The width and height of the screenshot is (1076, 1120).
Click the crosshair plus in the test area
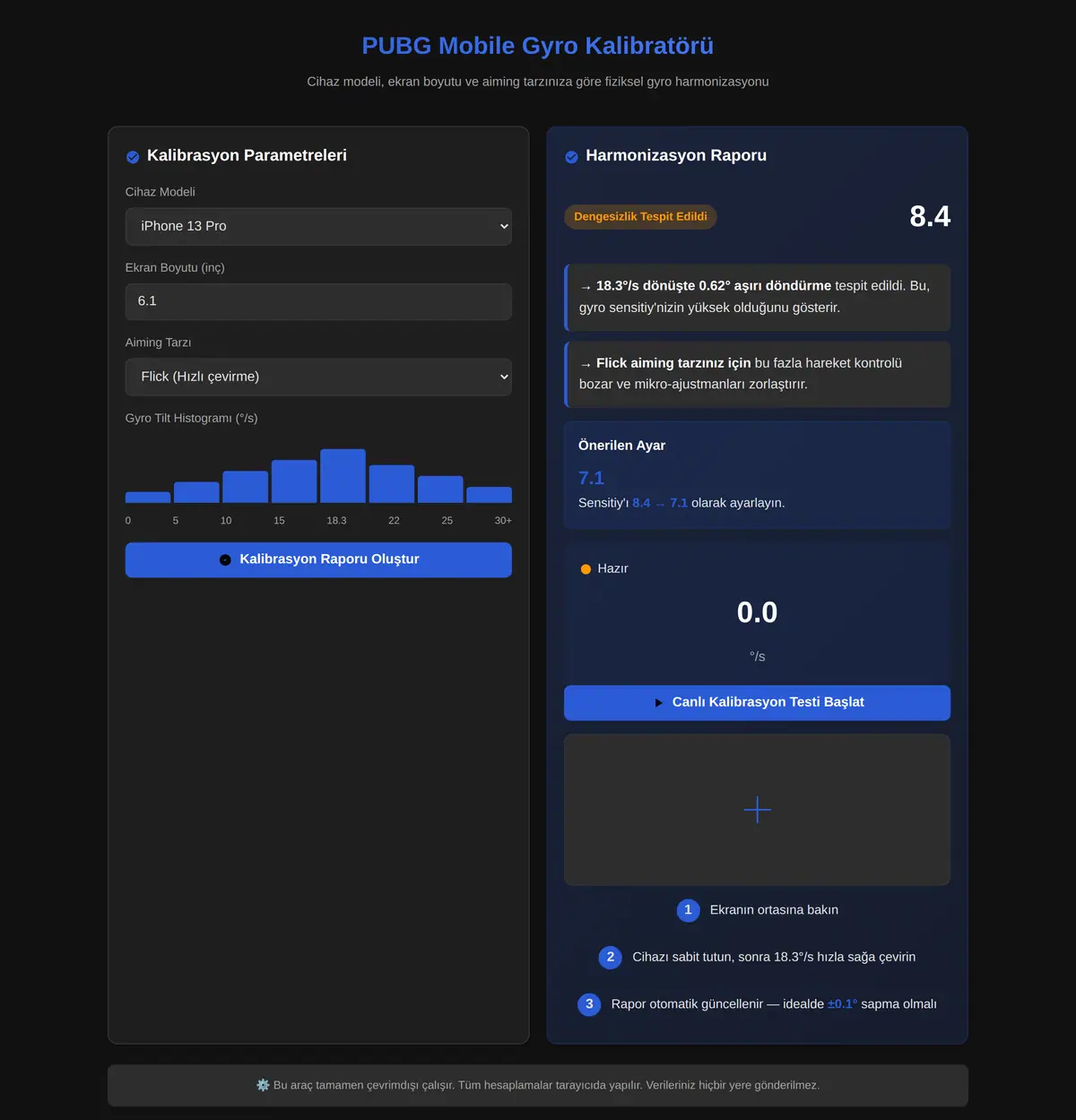coord(757,810)
